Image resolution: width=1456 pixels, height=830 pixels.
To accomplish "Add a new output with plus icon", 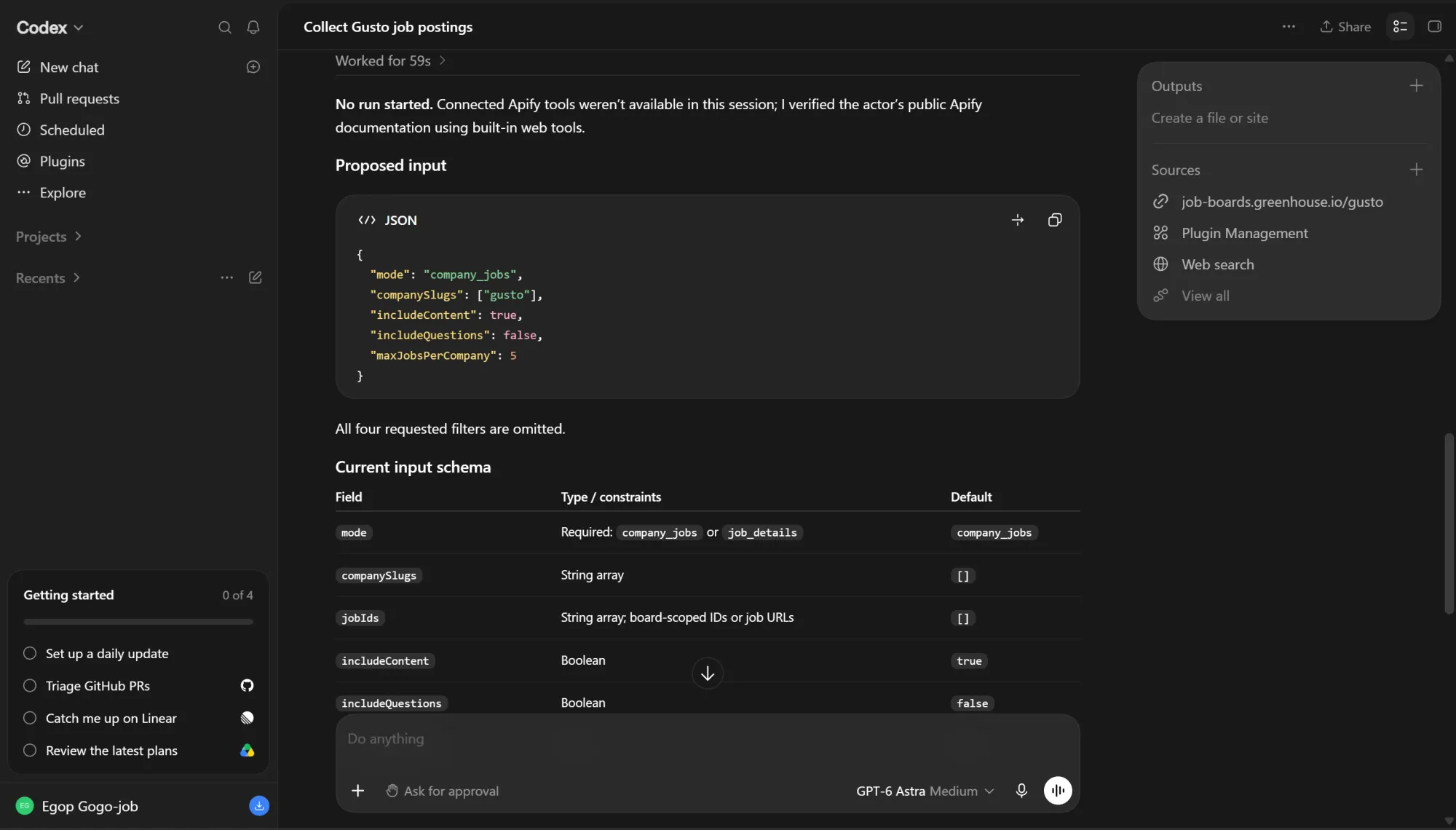I will click(1416, 86).
